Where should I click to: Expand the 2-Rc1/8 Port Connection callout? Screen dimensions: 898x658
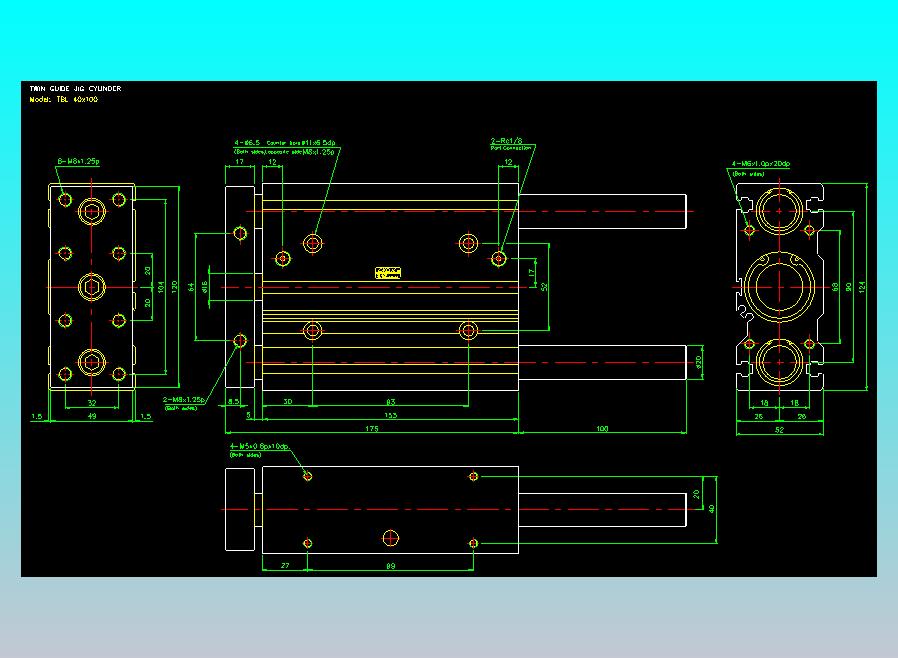pos(510,140)
